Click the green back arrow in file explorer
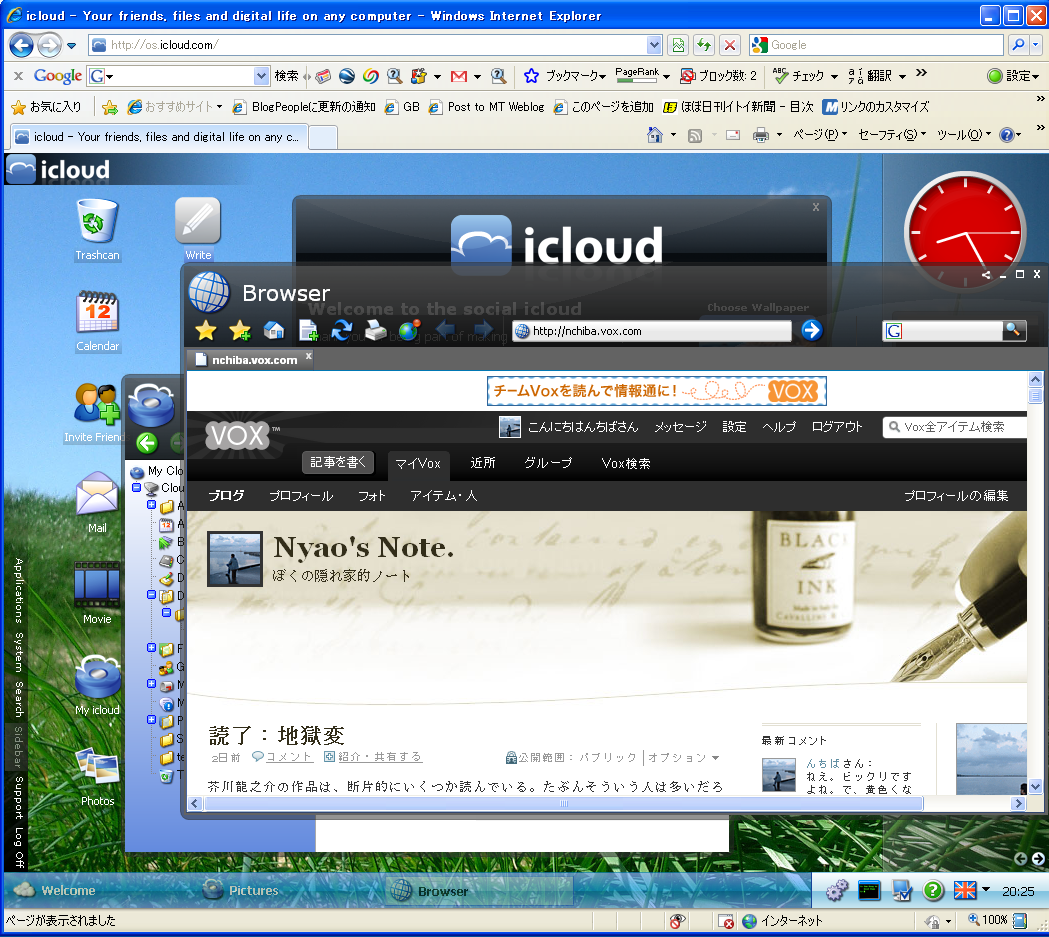1049x937 pixels. (x=147, y=442)
